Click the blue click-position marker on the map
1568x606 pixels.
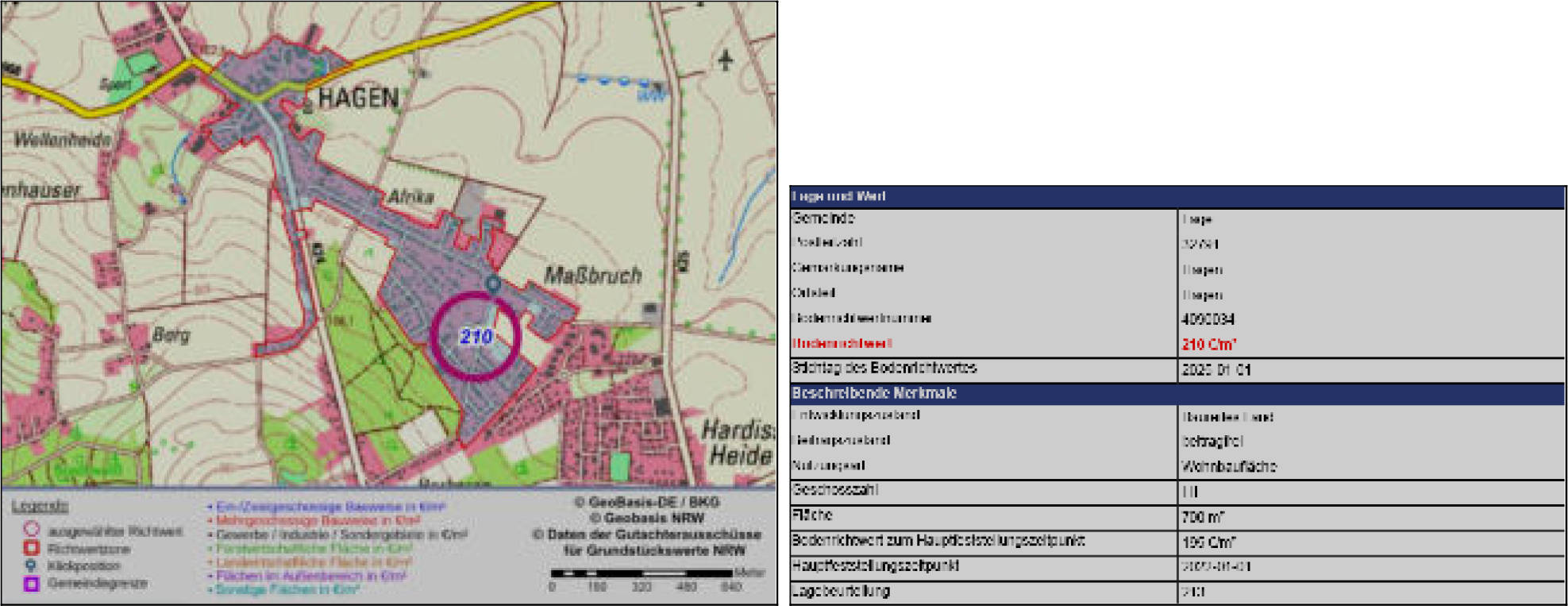493,284
